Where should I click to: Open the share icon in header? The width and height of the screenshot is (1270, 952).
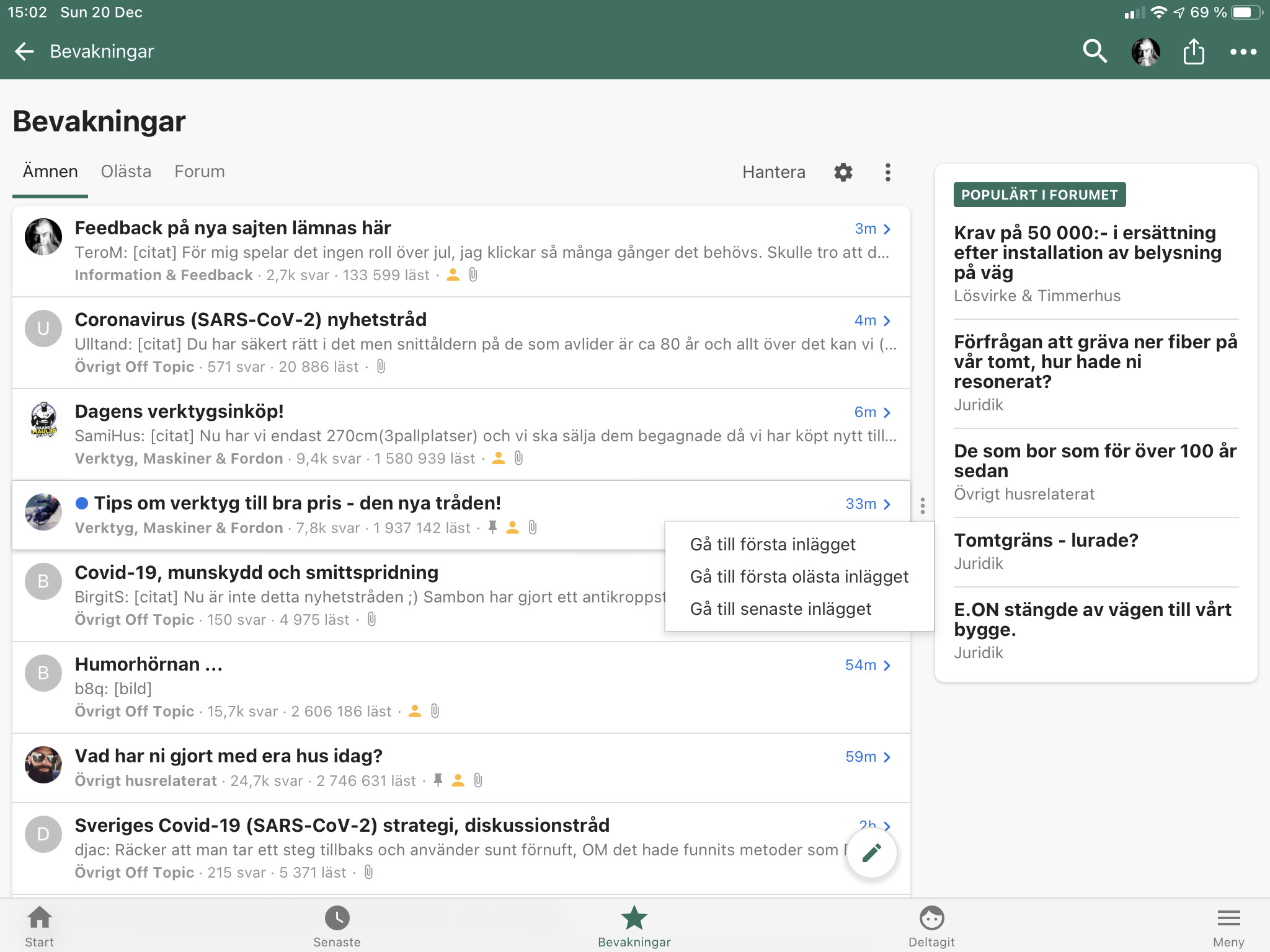(1194, 51)
